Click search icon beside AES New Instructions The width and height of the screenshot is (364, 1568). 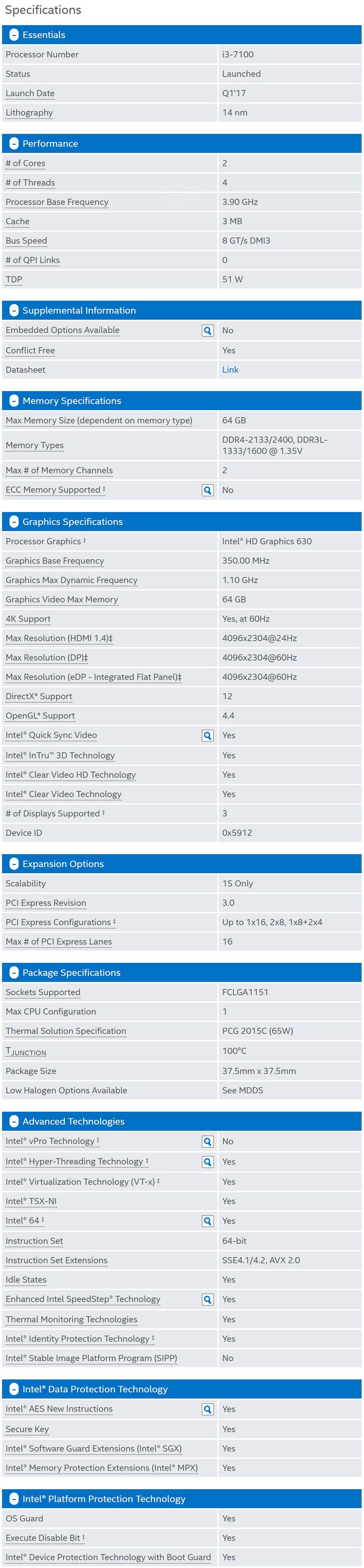click(x=207, y=1409)
